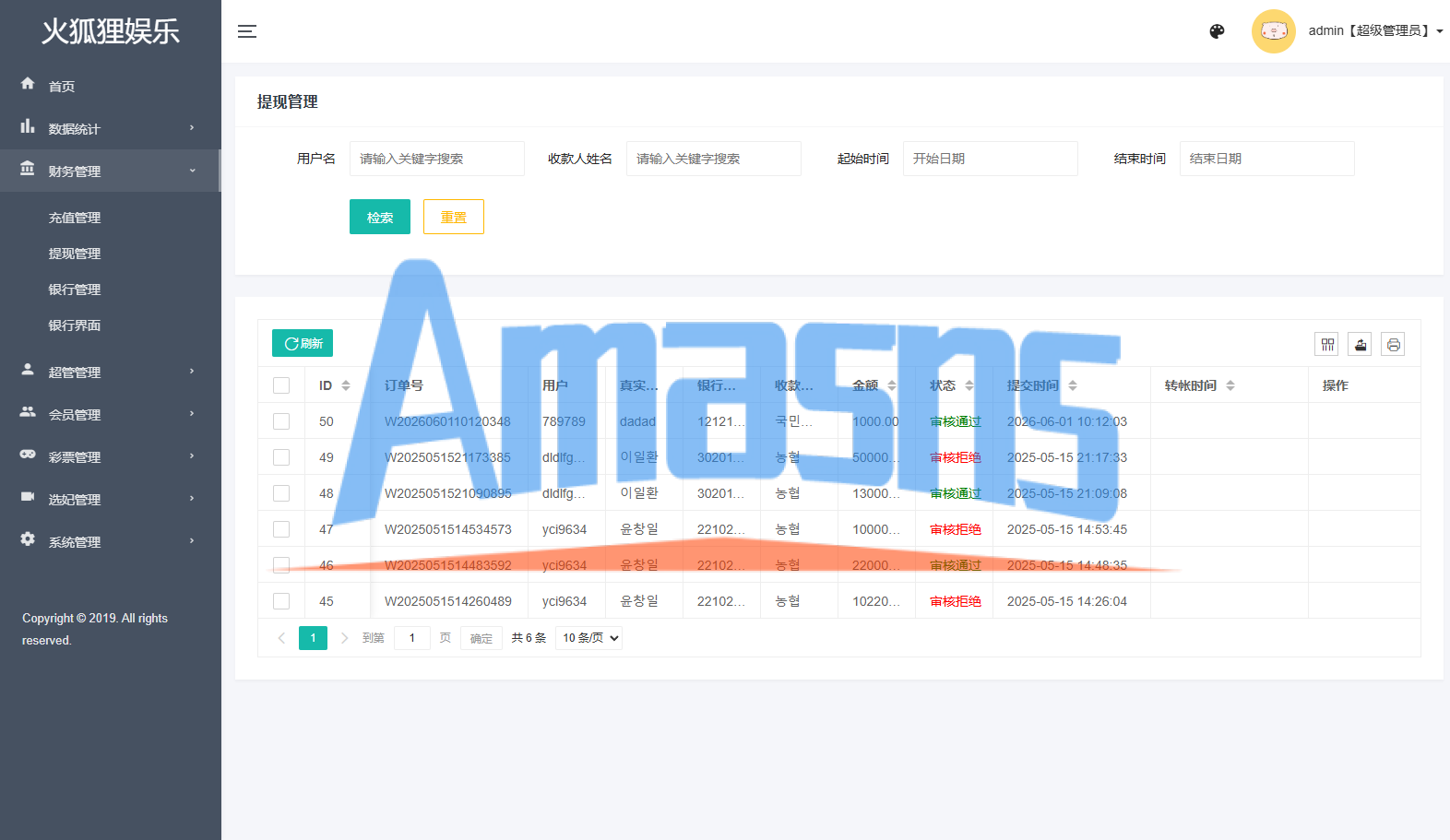Viewport: 1450px width, 840px height.
Task: Check the row with ID 49
Action: [281, 457]
